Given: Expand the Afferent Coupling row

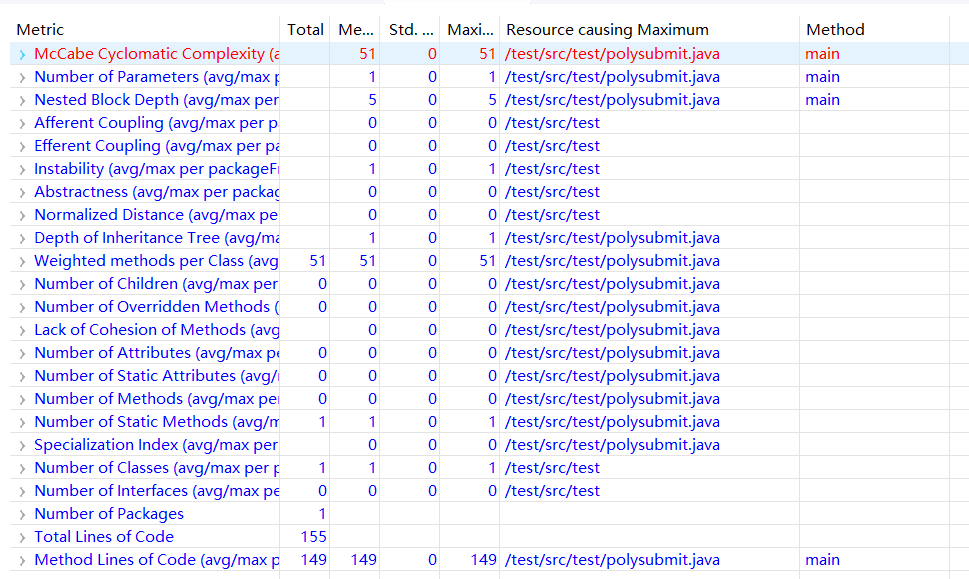Looking at the screenshot, I should coord(22,124).
